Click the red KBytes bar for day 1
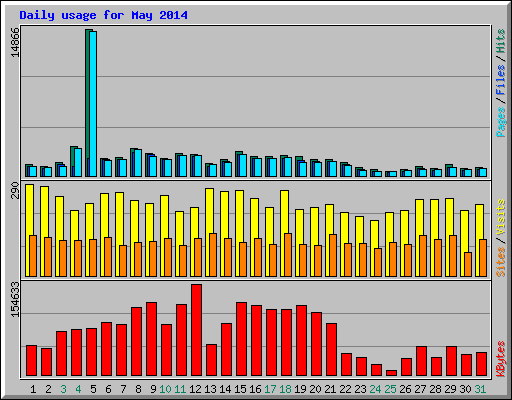The image size is (512, 400). (31, 361)
